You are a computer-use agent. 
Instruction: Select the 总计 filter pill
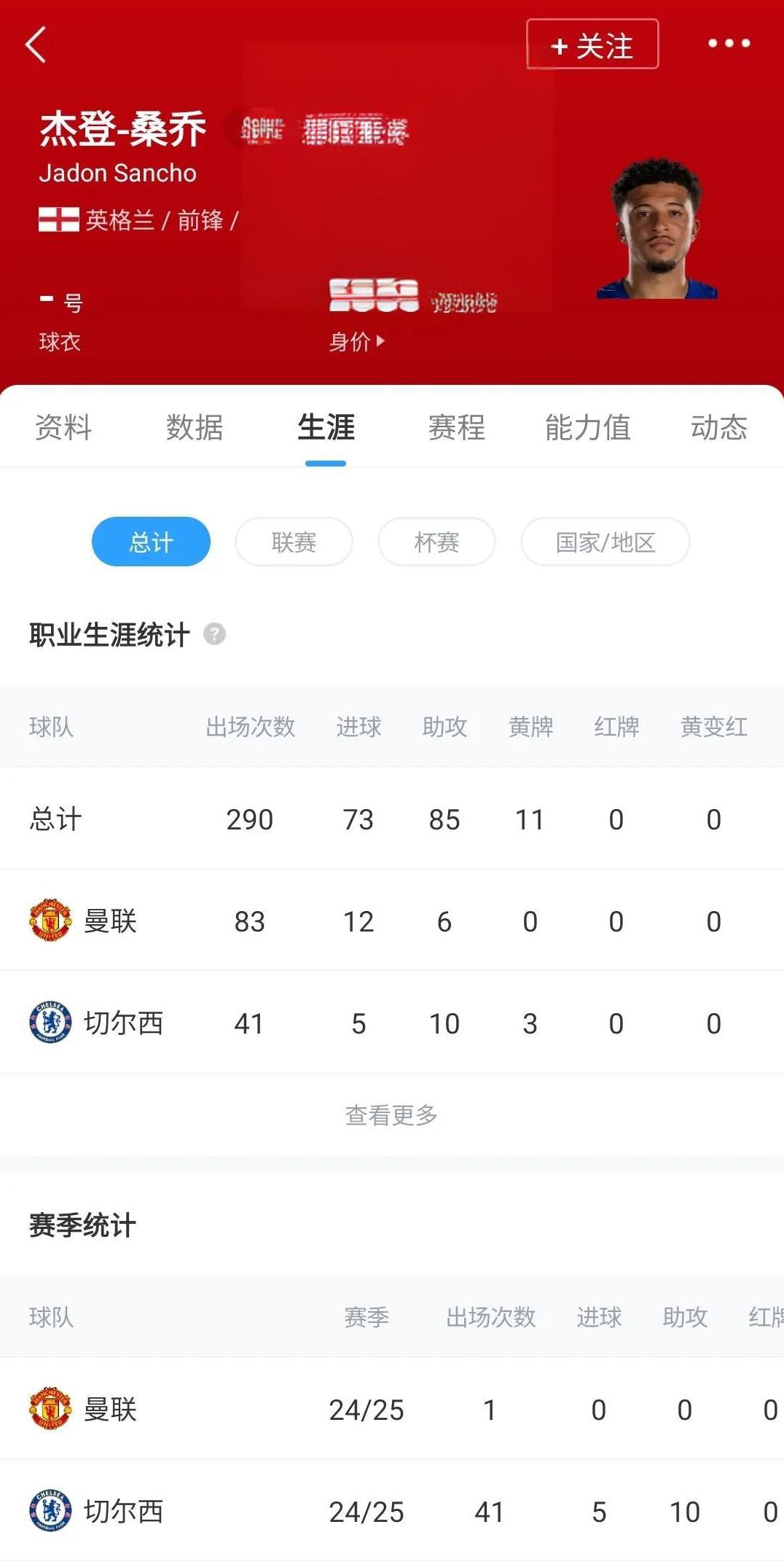coord(151,542)
